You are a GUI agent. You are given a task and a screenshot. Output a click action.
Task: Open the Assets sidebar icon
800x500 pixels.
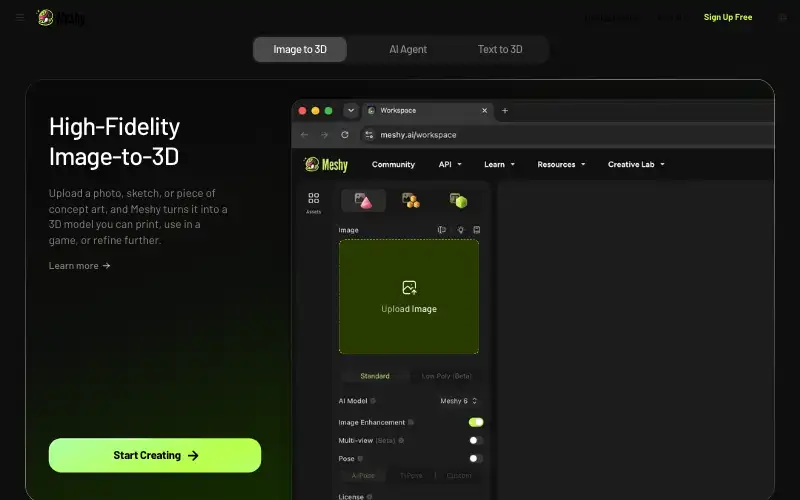coord(314,202)
